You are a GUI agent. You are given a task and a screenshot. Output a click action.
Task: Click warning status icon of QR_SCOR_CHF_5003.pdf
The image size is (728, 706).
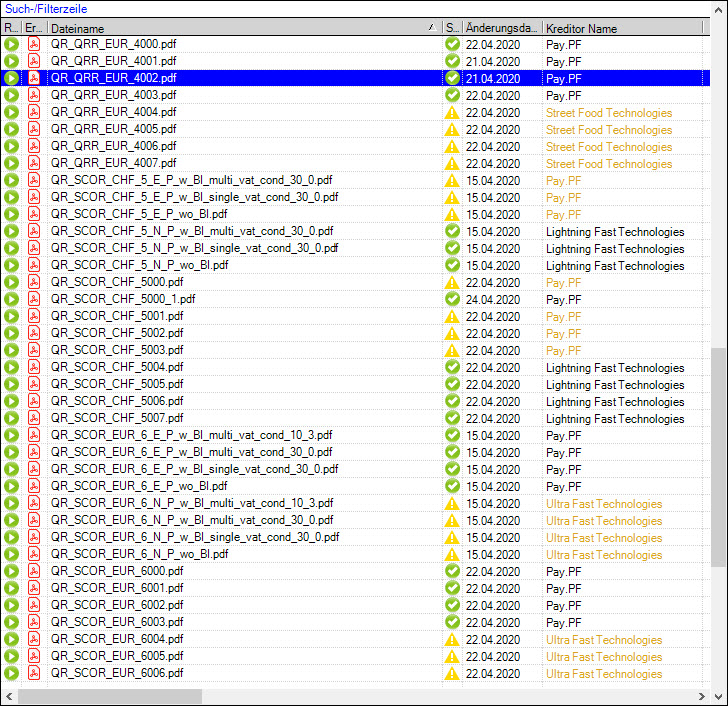[452, 350]
